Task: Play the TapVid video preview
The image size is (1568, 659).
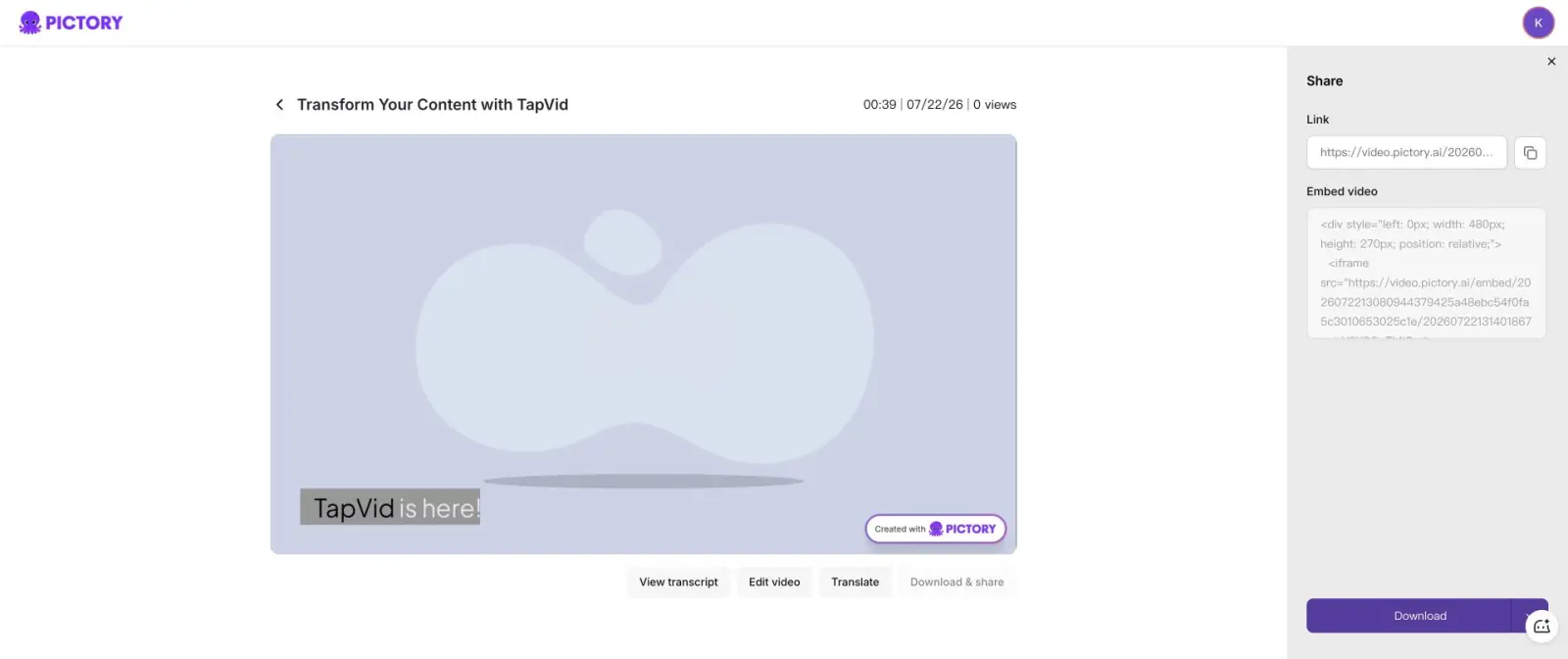Action: pos(644,344)
